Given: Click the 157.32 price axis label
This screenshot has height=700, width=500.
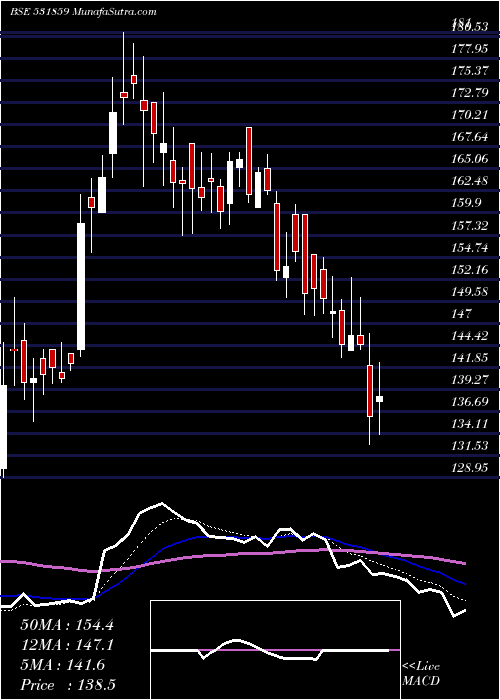Looking at the screenshot, I should point(470,225).
